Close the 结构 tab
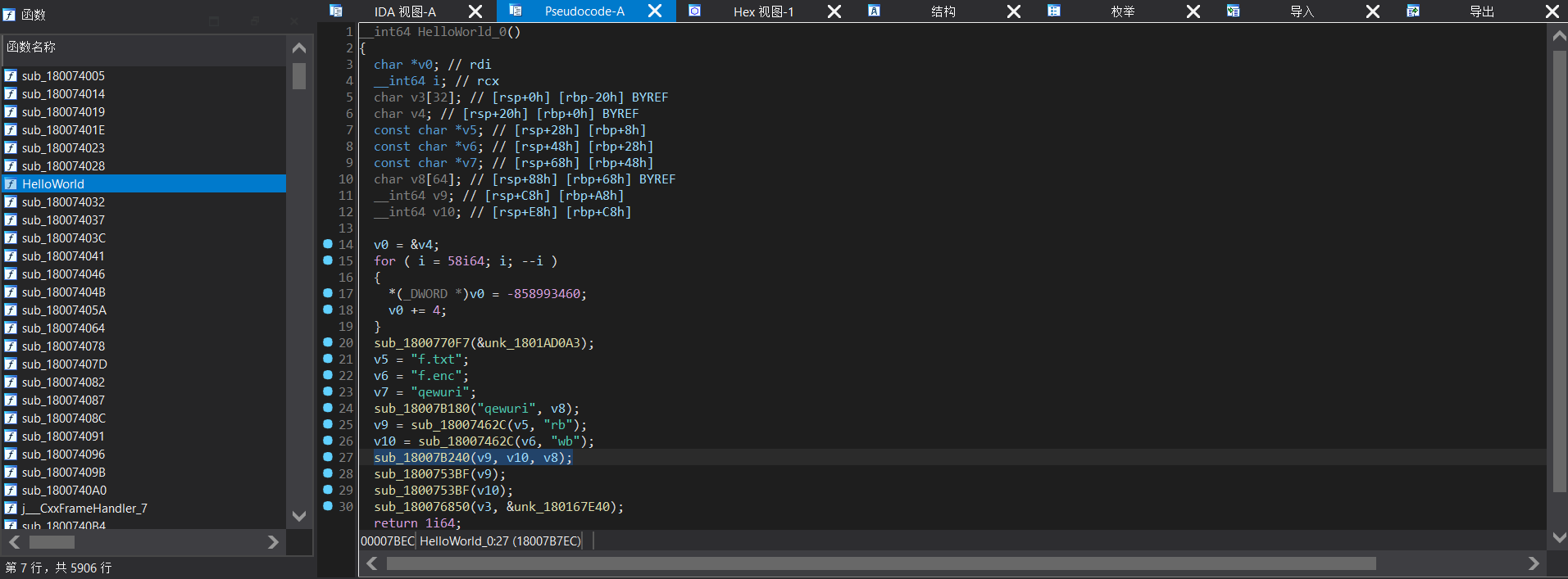 coord(1014,11)
